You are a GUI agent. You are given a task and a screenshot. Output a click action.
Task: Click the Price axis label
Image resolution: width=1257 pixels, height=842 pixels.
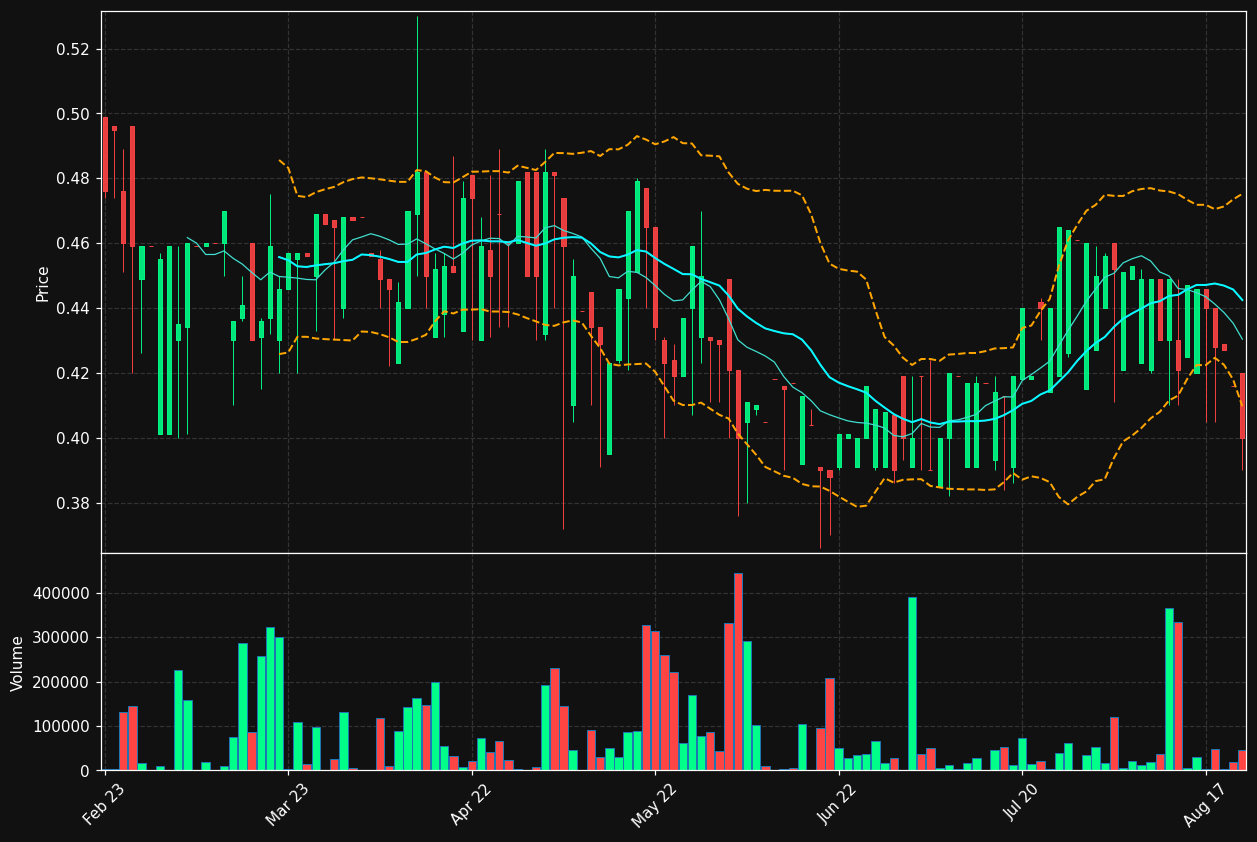tap(43, 284)
